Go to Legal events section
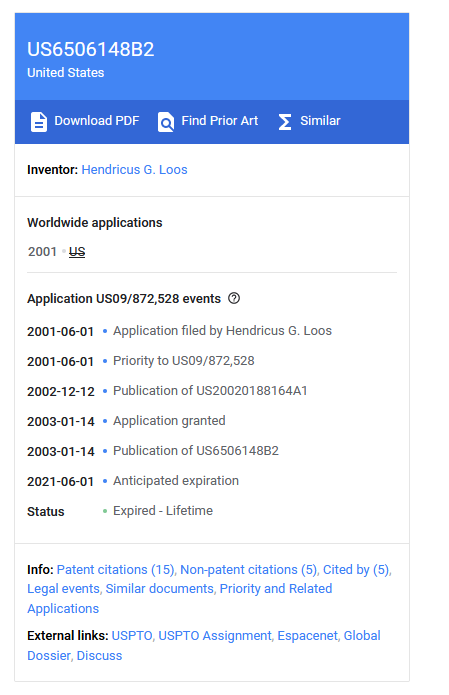The width and height of the screenshot is (449, 695). pyautogui.click(x=63, y=589)
